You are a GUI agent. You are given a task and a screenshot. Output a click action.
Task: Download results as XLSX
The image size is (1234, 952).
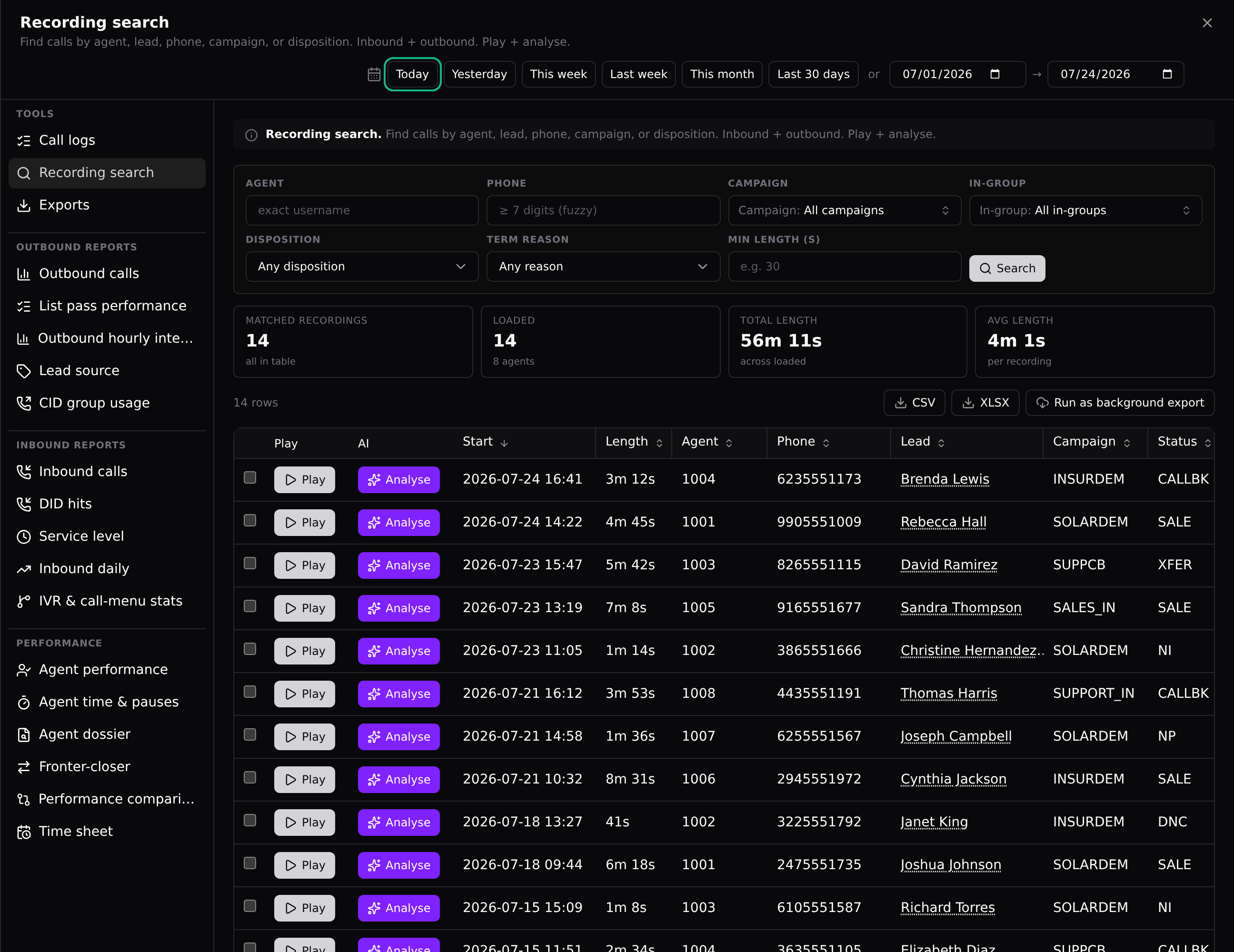click(985, 403)
